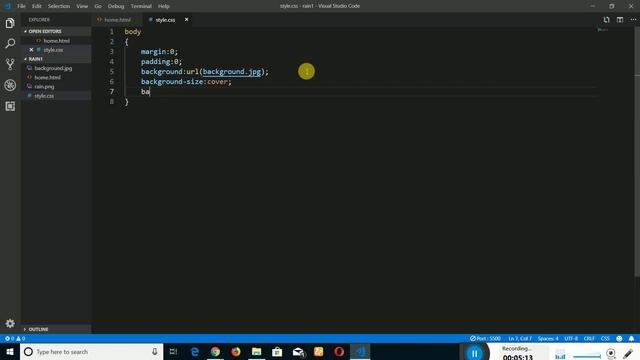Open the Go menu

click(x=98, y=6)
